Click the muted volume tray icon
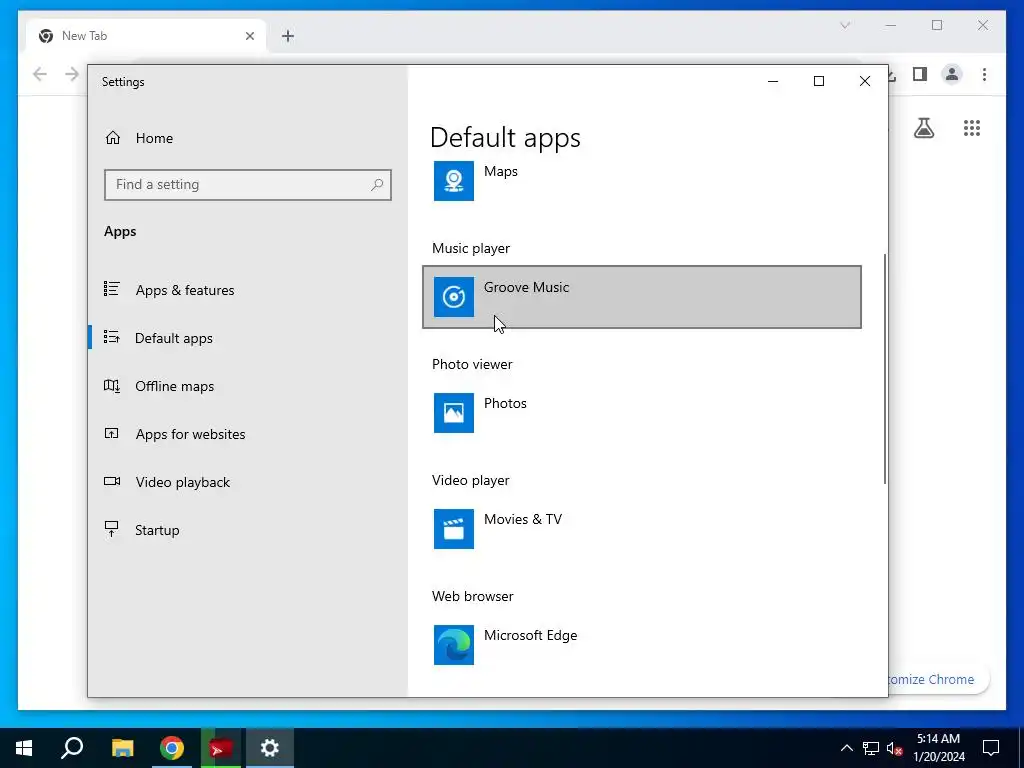The image size is (1024, 768). tap(894, 748)
